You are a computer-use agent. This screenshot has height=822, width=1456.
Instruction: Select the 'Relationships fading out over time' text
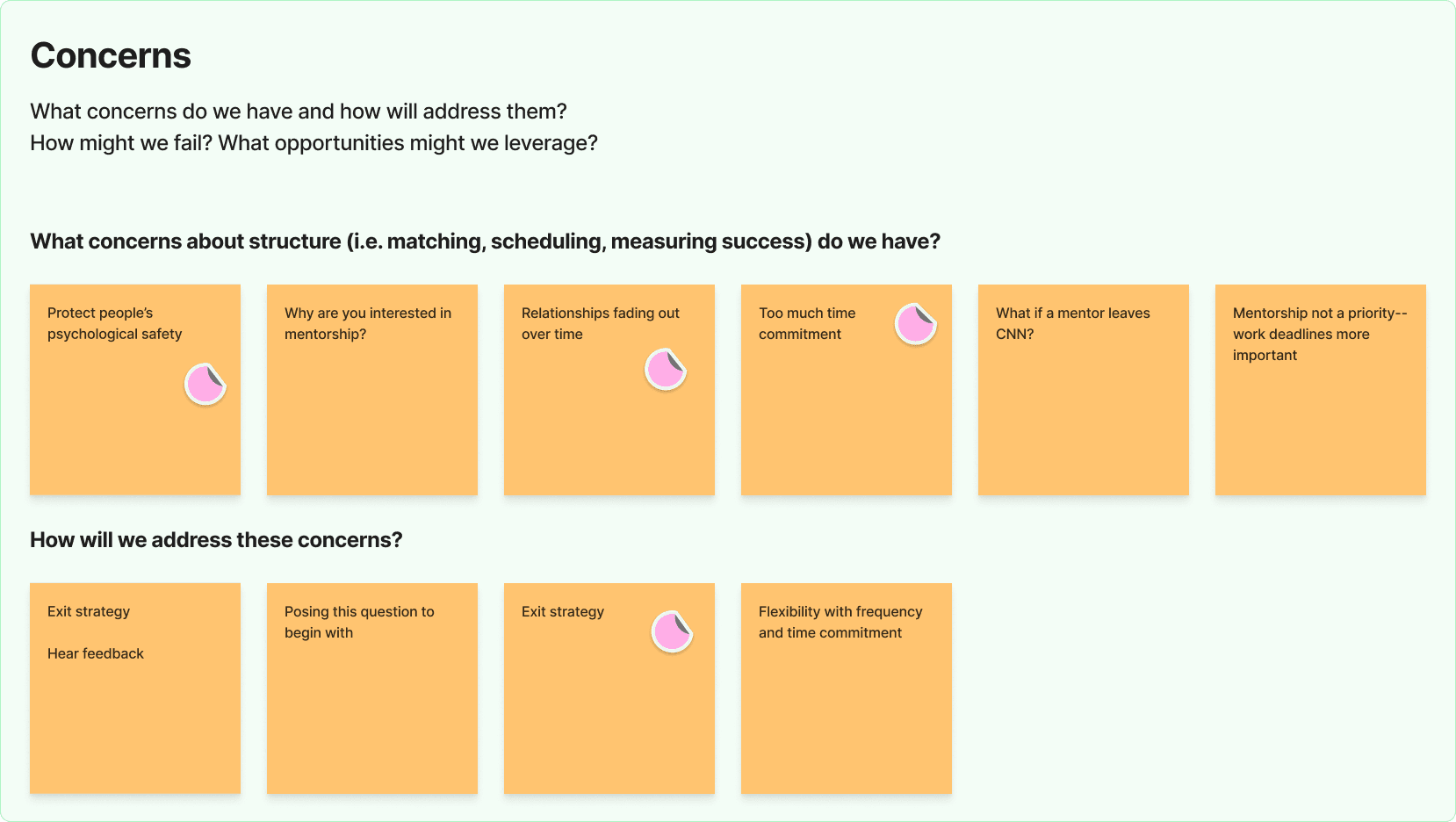click(x=601, y=323)
